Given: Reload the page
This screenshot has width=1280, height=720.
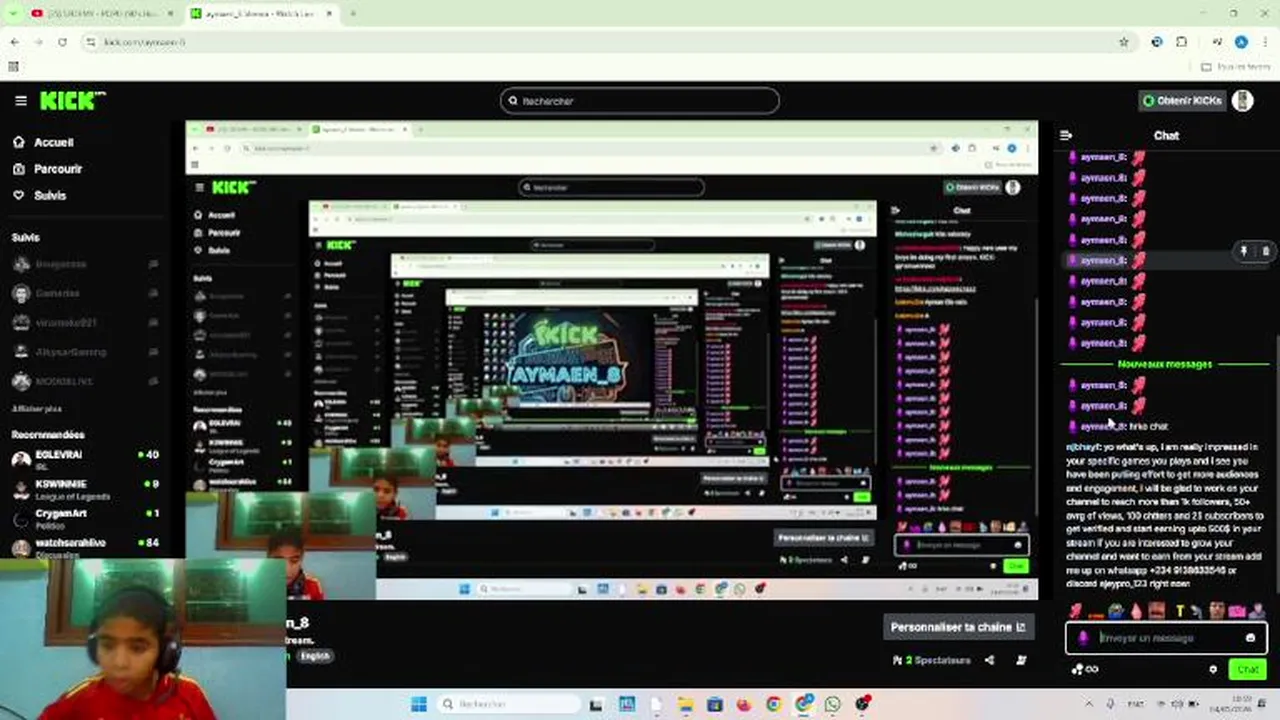Looking at the screenshot, I should click(62, 42).
